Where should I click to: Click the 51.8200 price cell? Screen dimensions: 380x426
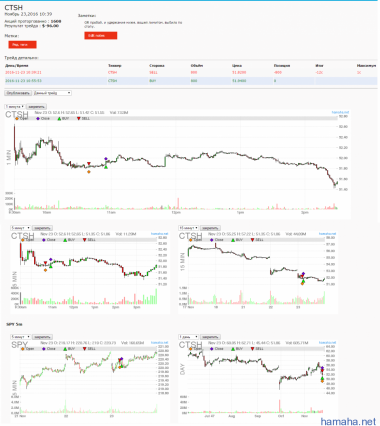[x=239, y=72]
